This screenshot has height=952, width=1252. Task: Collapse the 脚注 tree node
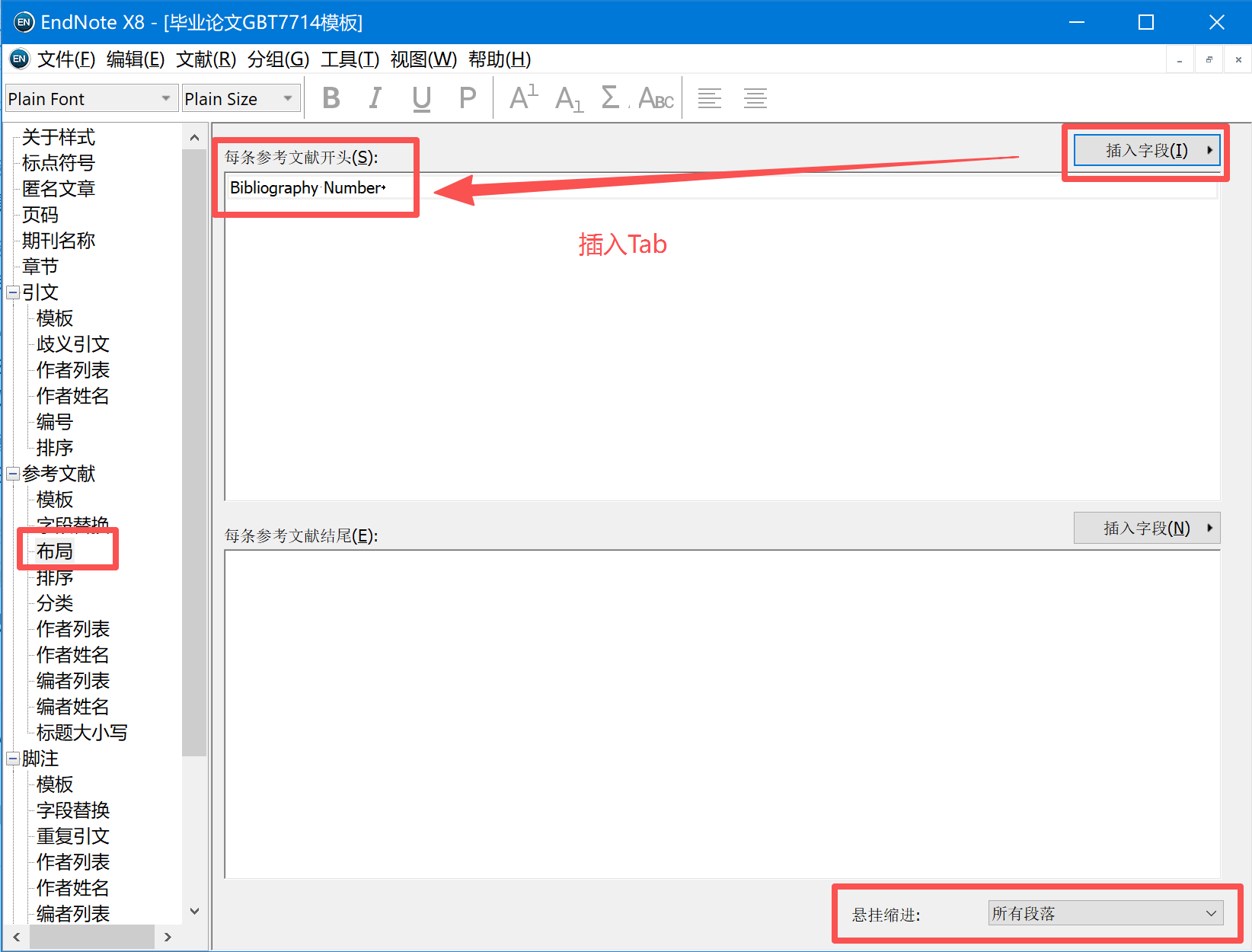(13, 759)
